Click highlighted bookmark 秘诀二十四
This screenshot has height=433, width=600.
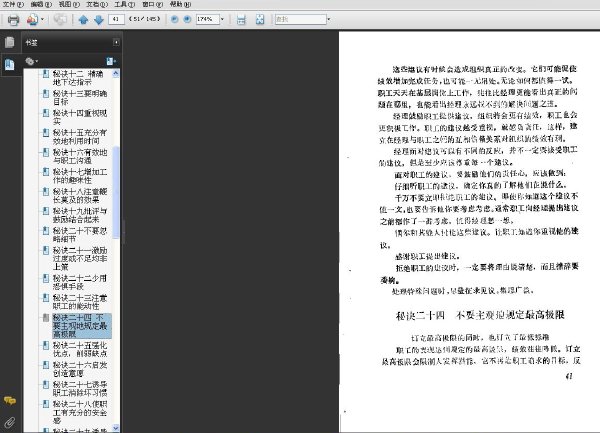[x=82, y=326]
